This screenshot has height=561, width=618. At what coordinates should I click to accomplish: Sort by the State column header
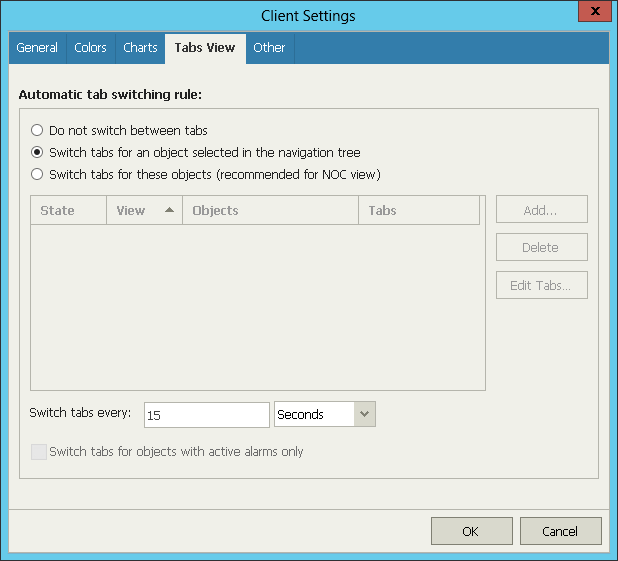coord(69,211)
